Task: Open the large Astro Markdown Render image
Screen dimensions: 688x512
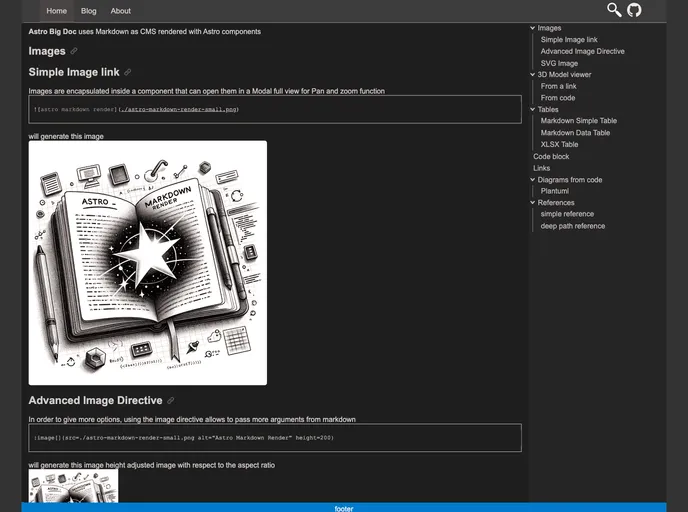Action: pyautogui.click(x=147, y=263)
